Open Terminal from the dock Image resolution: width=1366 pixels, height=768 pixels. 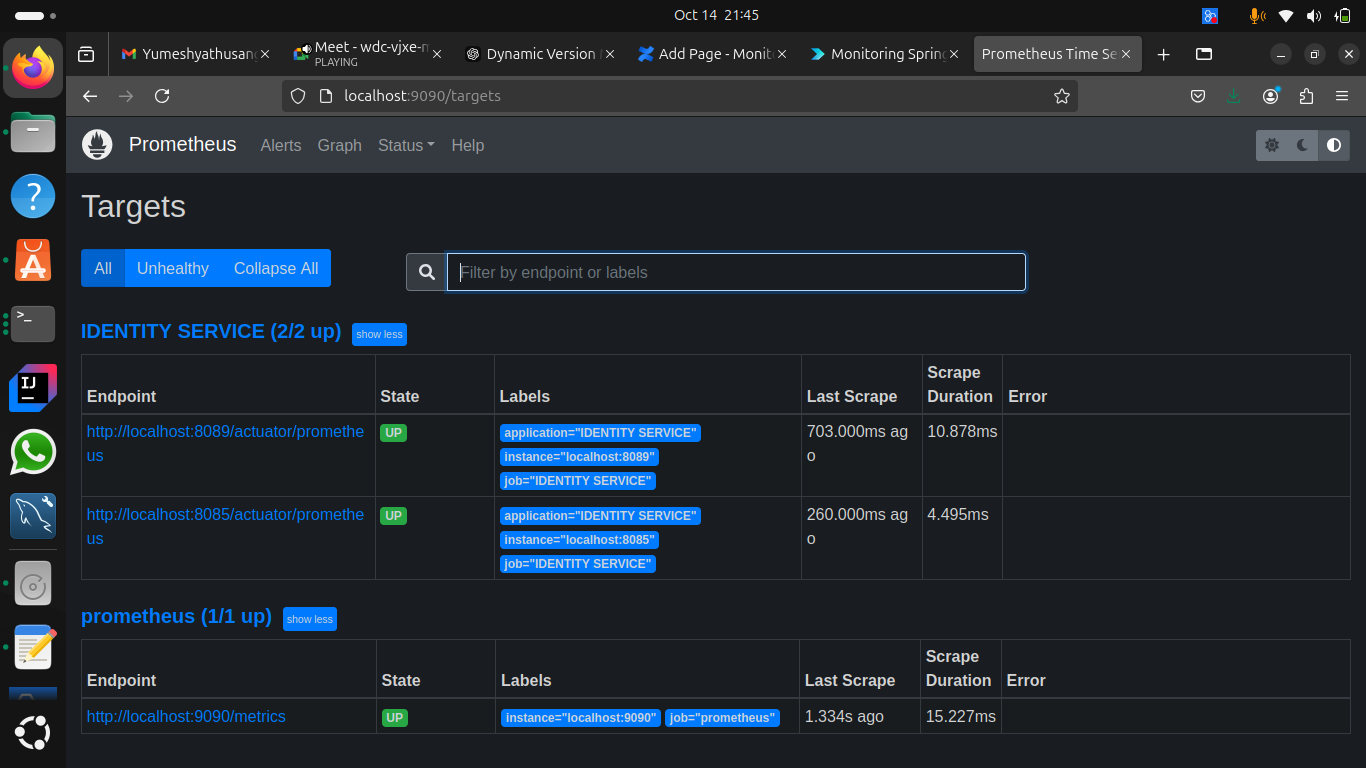pos(33,323)
